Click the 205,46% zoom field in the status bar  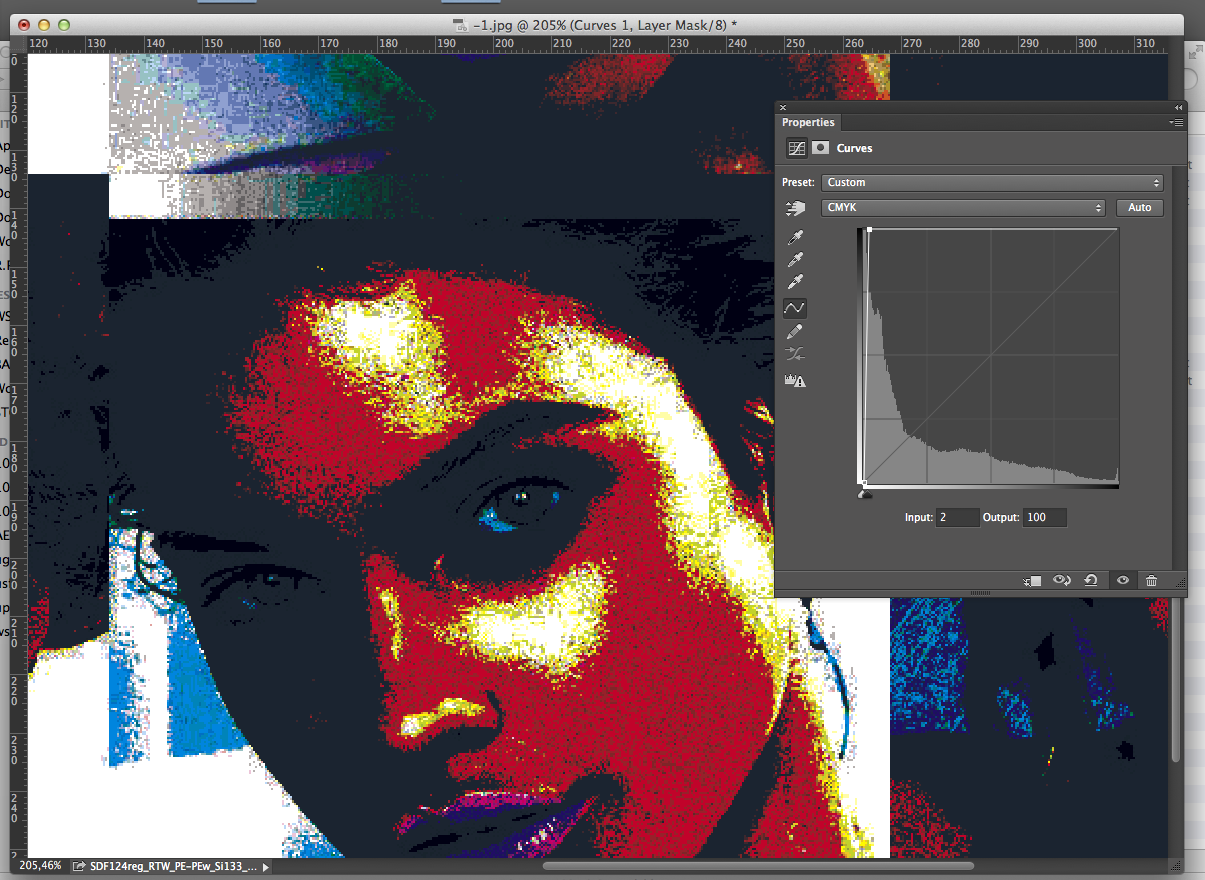[40, 866]
